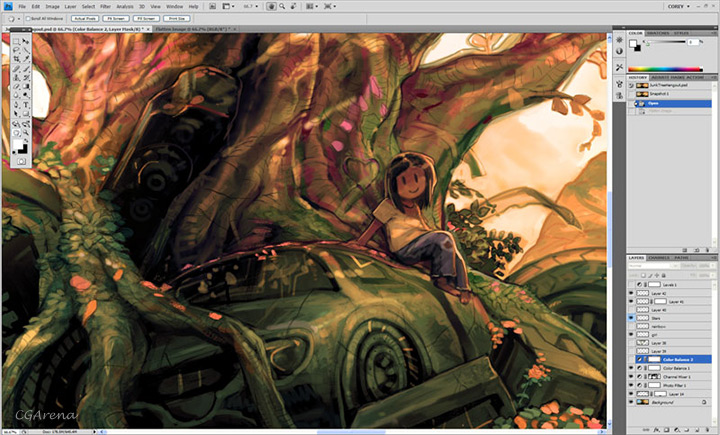Click the Hand tool icon in application bar
720x435 pixels.
click(x=271, y=6)
